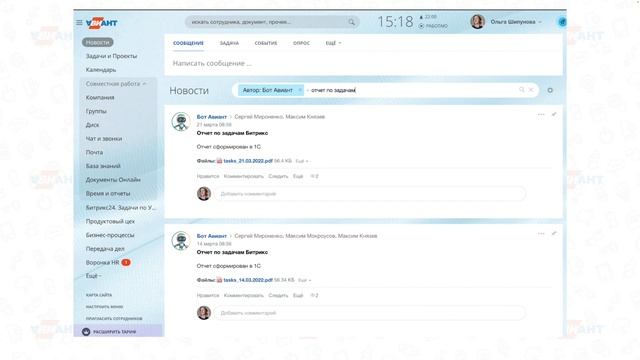Switch to the Задача tab
This screenshot has width=640, height=360.
229,43
